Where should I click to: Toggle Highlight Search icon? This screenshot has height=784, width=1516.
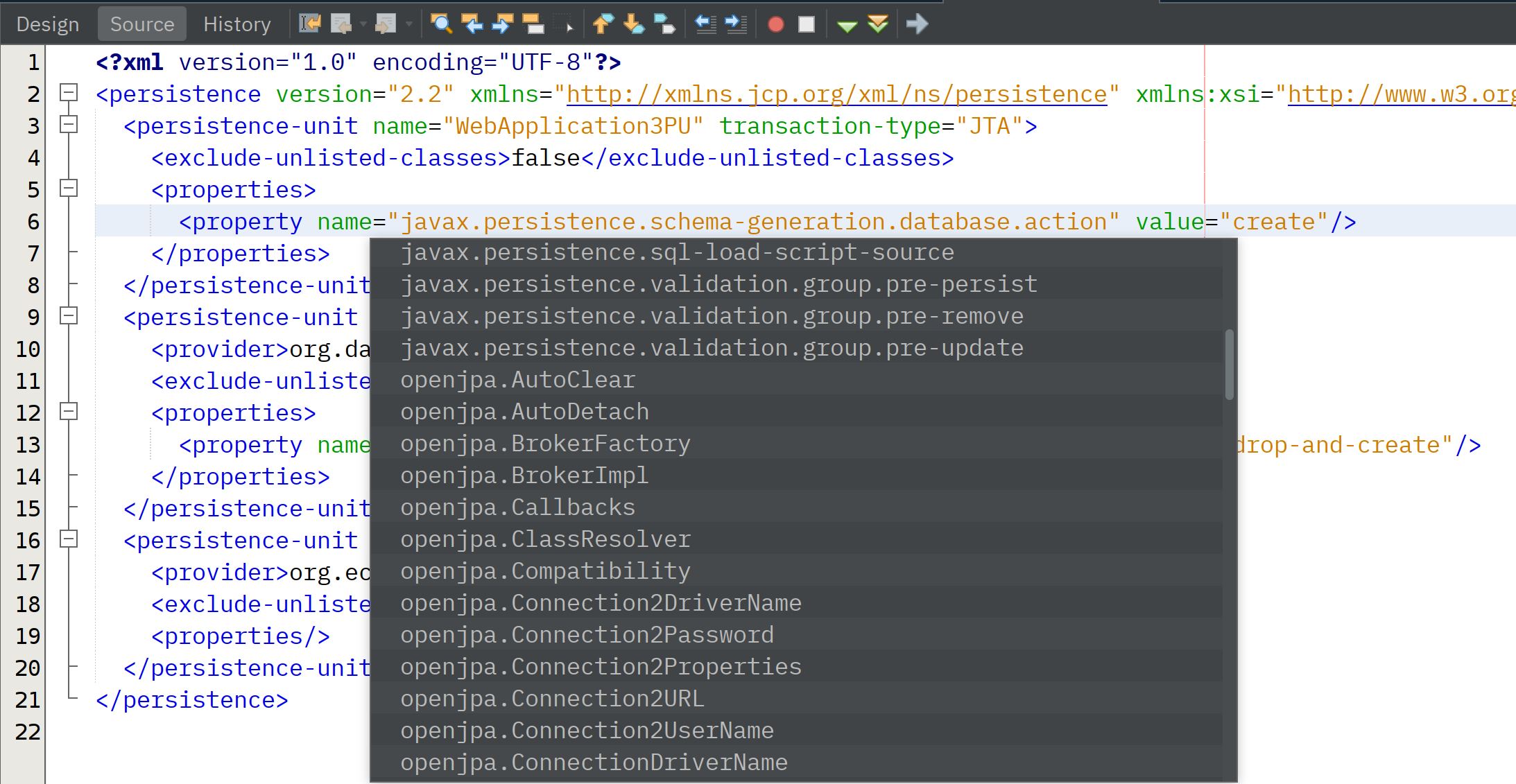[533, 24]
